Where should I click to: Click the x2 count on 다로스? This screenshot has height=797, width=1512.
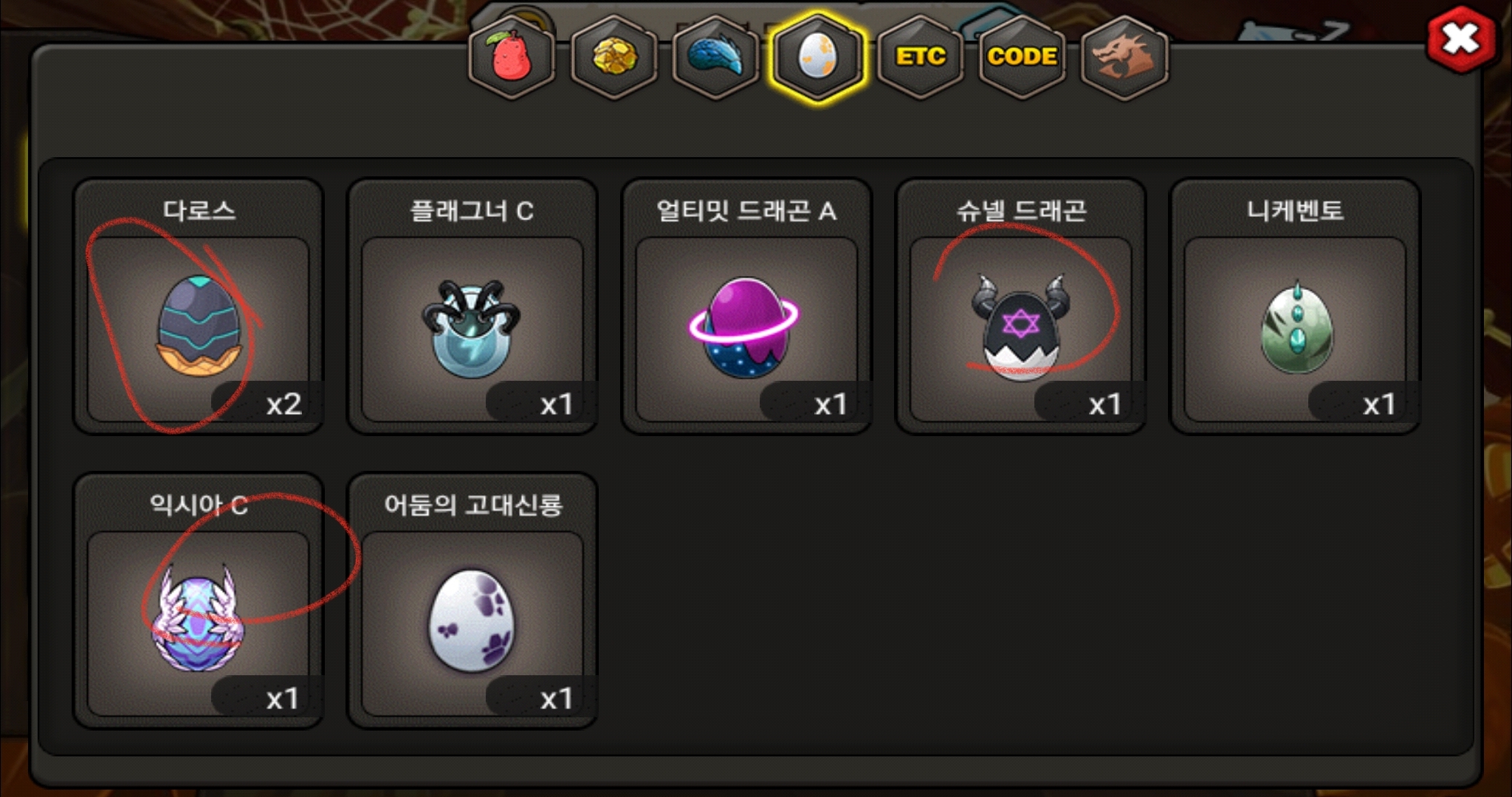[x=283, y=404]
